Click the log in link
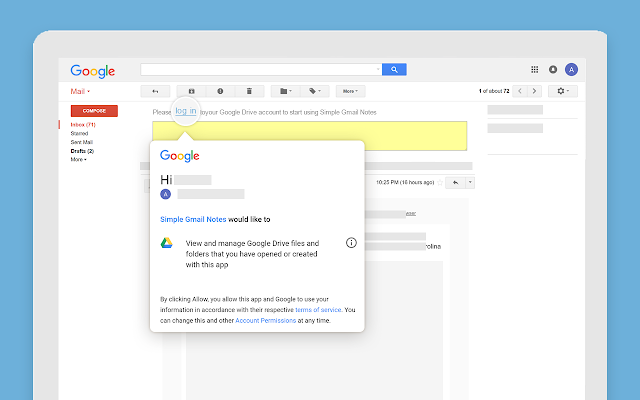Screen dimensions: 640x400 click(186, 111)
